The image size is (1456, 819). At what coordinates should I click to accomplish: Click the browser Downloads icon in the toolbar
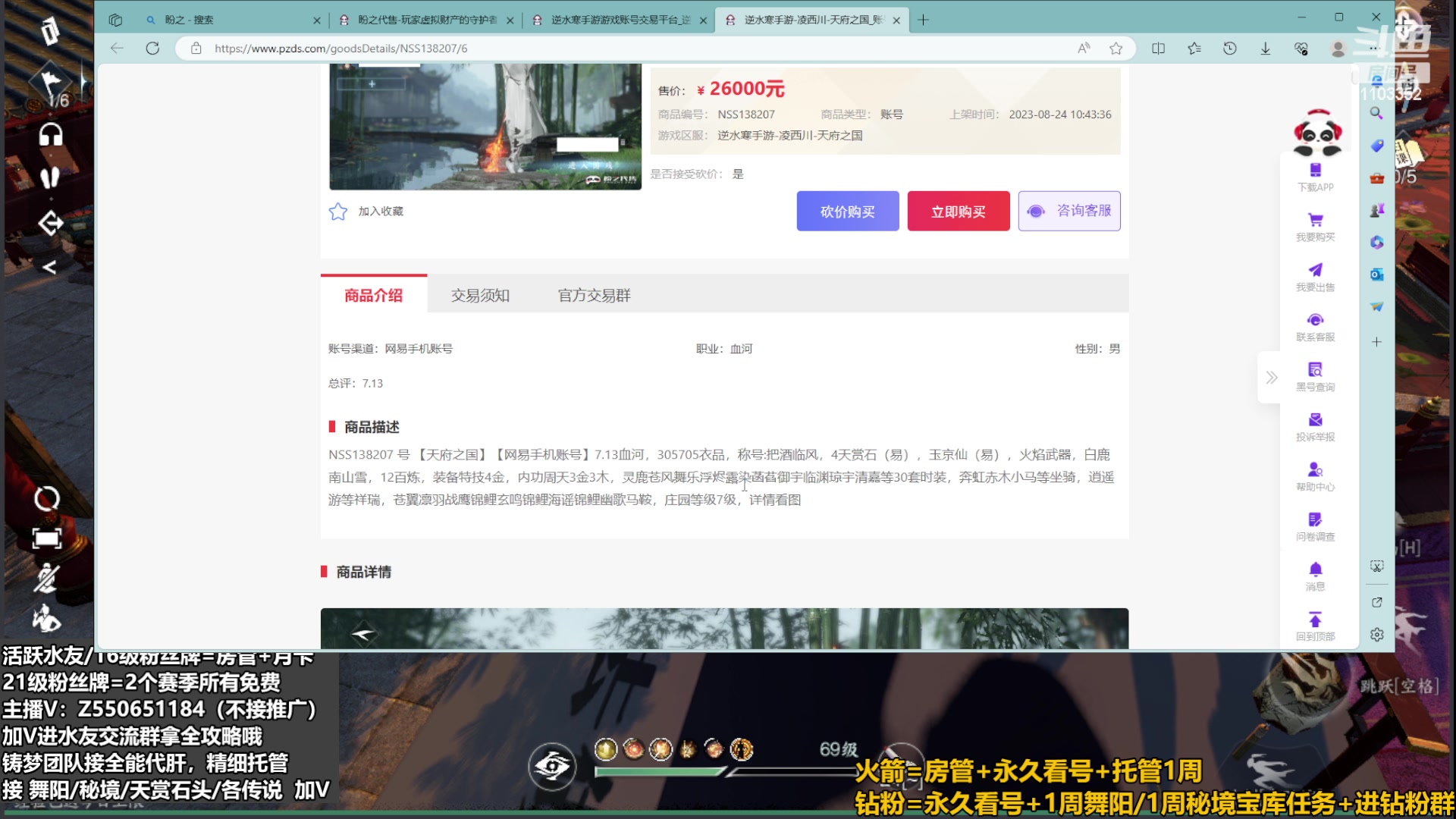pos(1265,48)
